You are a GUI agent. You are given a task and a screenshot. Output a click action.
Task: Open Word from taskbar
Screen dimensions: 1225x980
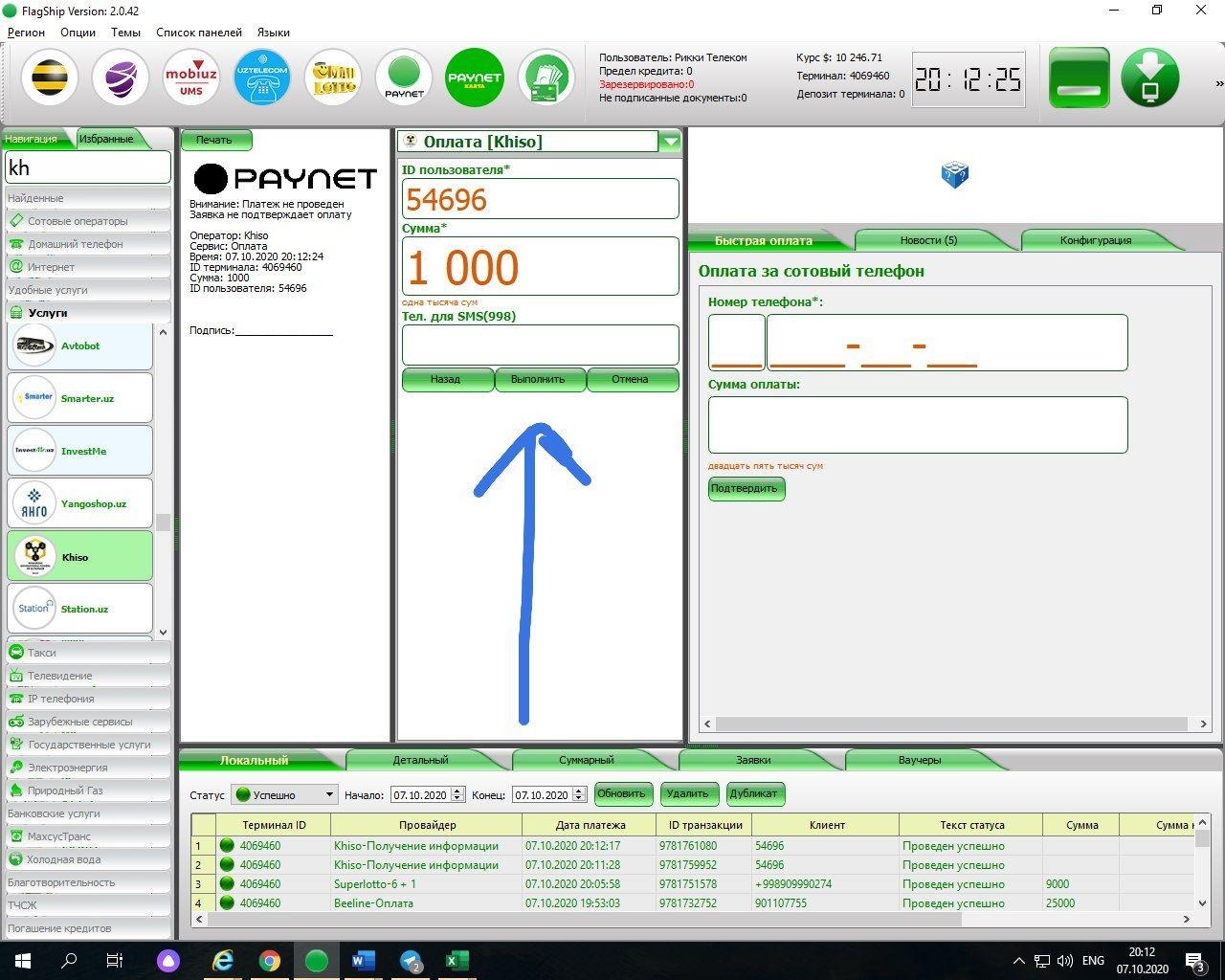364,960
